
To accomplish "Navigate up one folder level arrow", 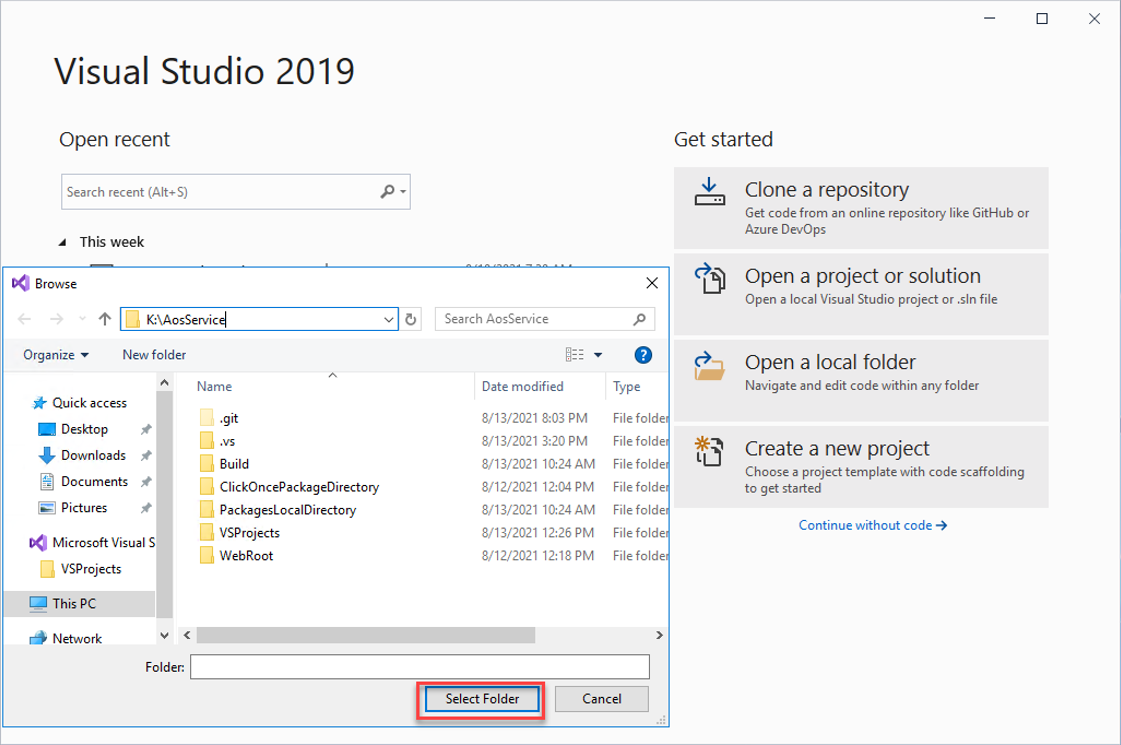I will [105, 319].
